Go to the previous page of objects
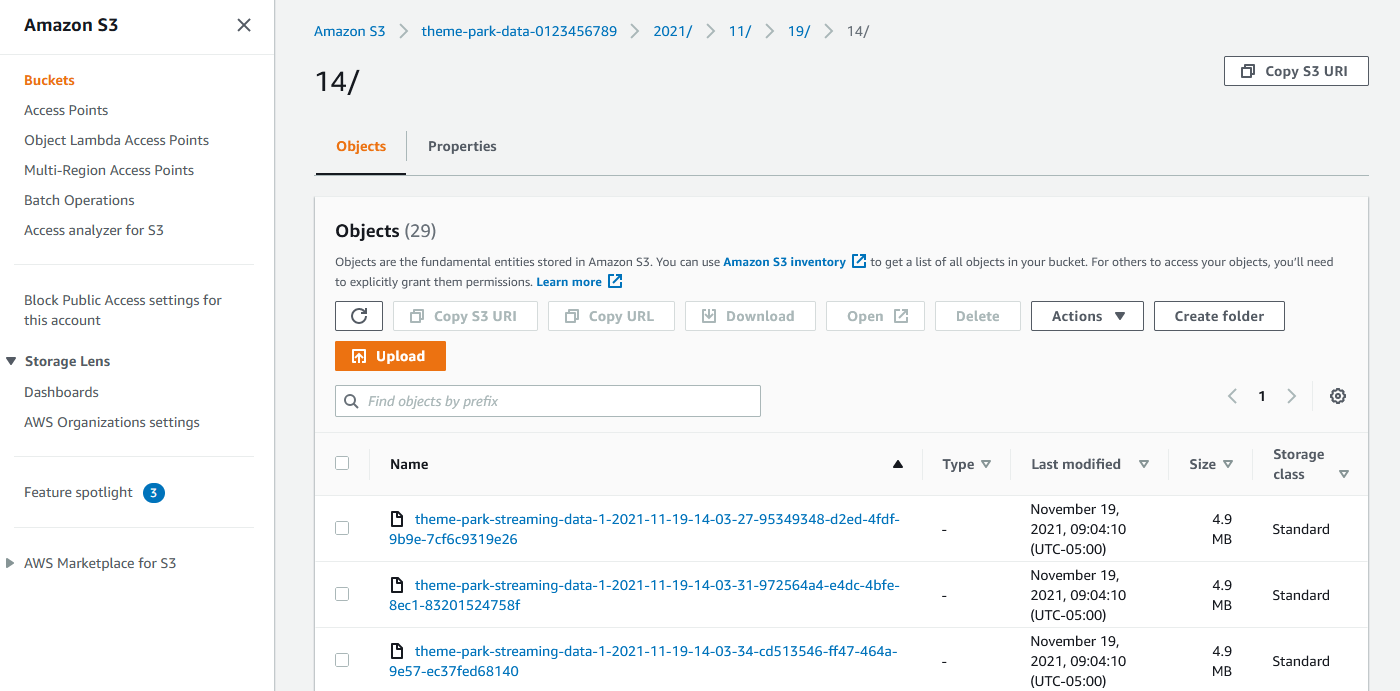Image resolution: width=1400 pixels, height=691 pixels. 1233,396
